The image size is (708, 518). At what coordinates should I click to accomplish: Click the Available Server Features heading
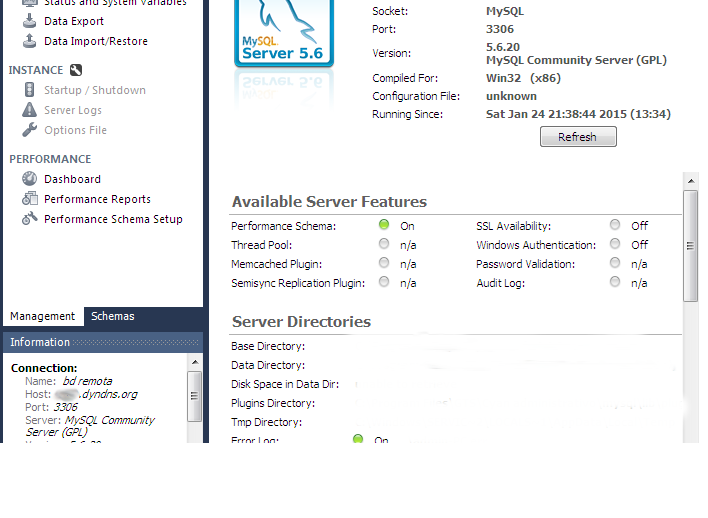point(329,201)
